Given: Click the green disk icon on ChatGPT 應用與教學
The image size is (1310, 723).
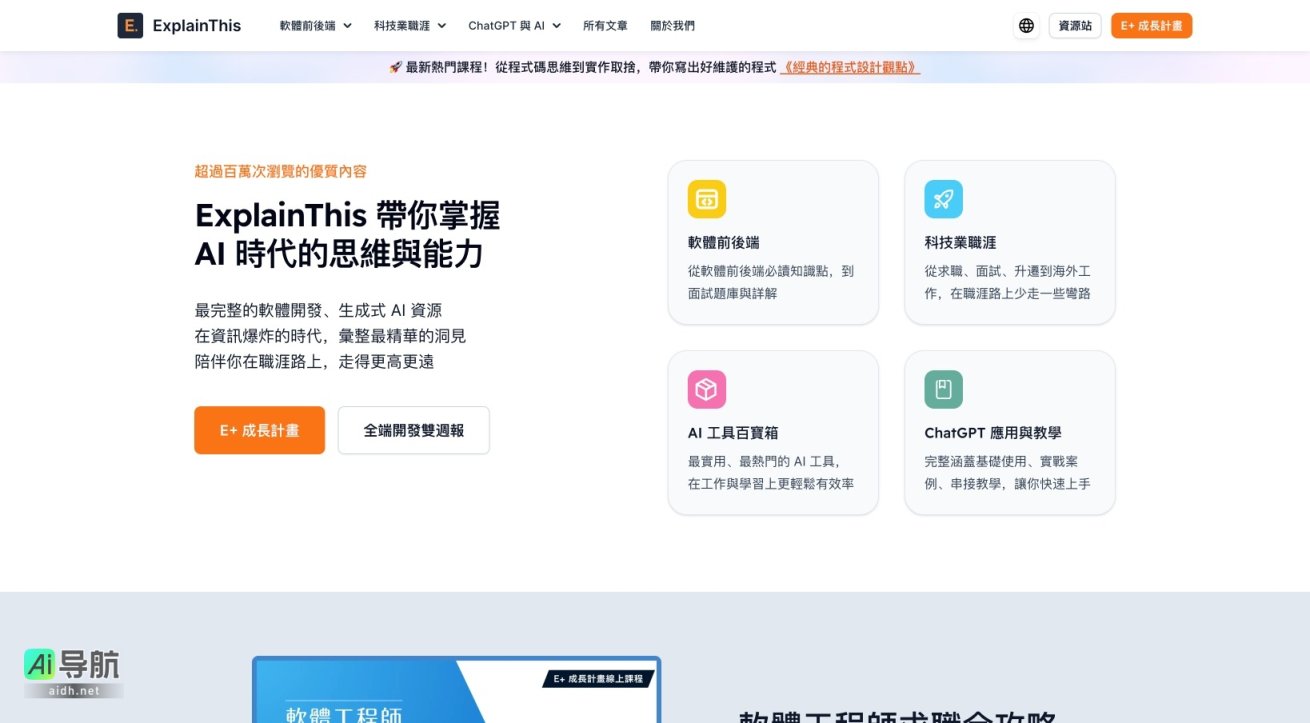Looking at the screenshot, I should [943, 389].
